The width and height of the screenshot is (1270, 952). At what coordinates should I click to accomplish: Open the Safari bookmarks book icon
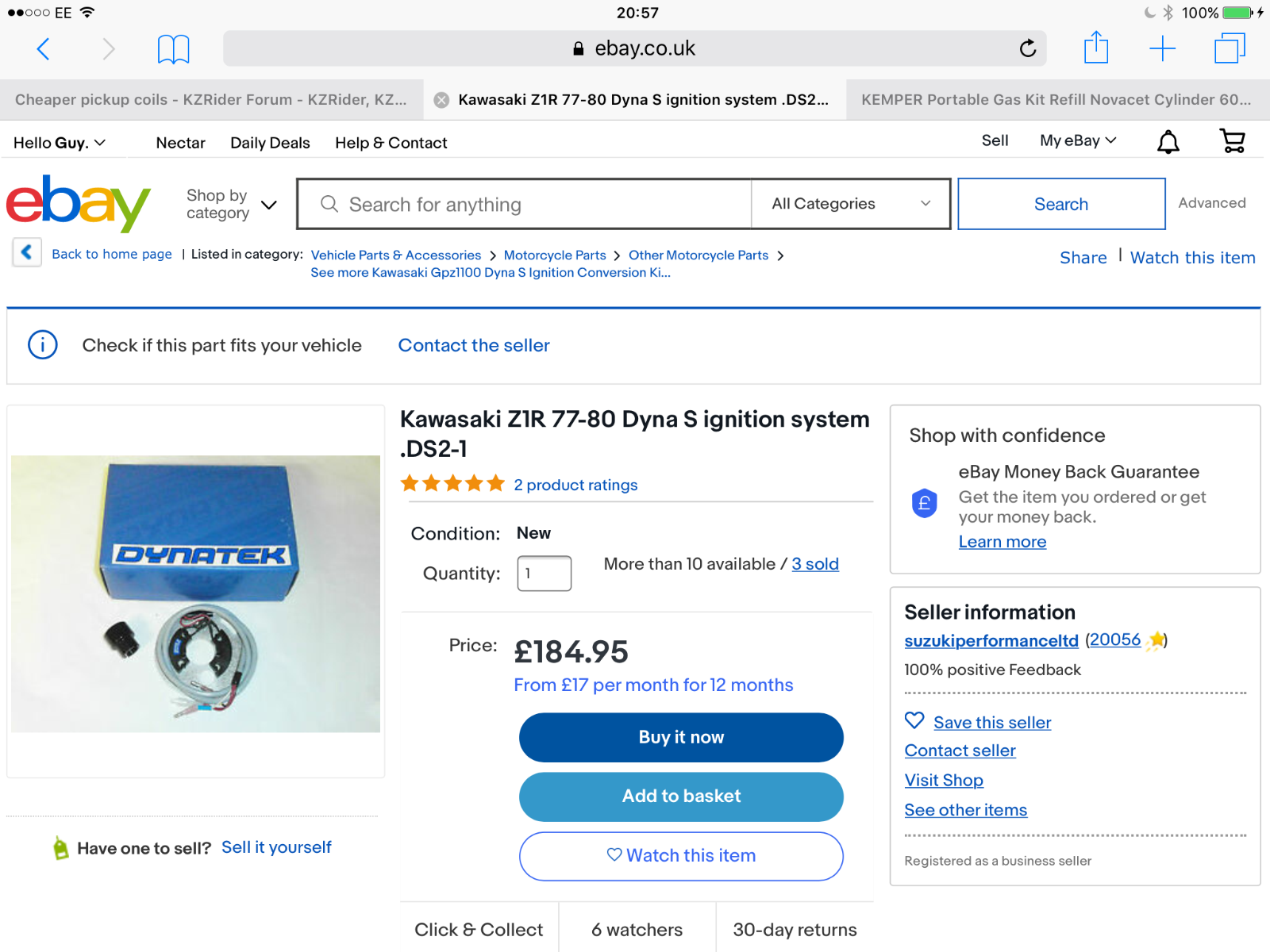pos(173,49)
